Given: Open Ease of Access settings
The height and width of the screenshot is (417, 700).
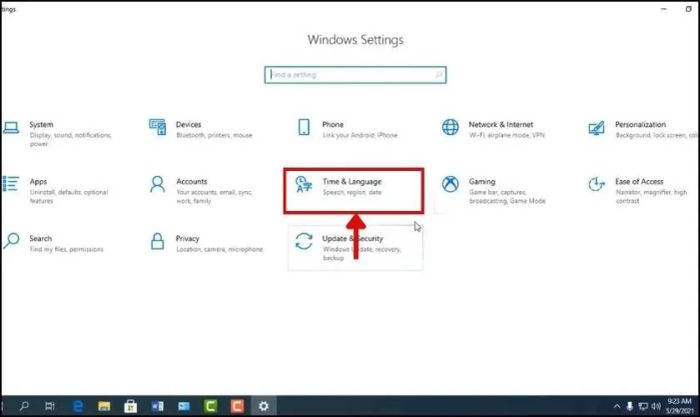Looking at the screenshot, I should pyautogui.click(x=638, y=191).
